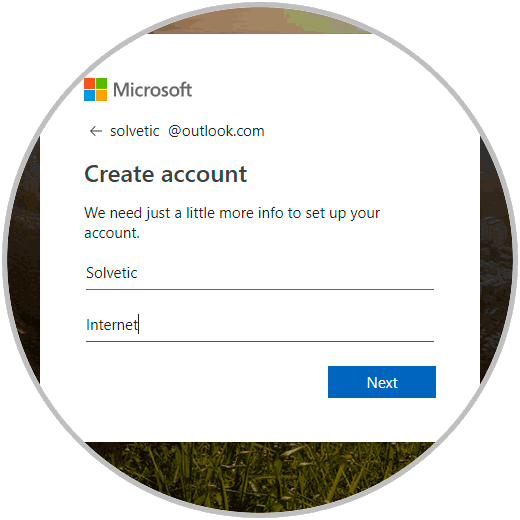Focus the last name field containing Internet

(x=260, y=325)
